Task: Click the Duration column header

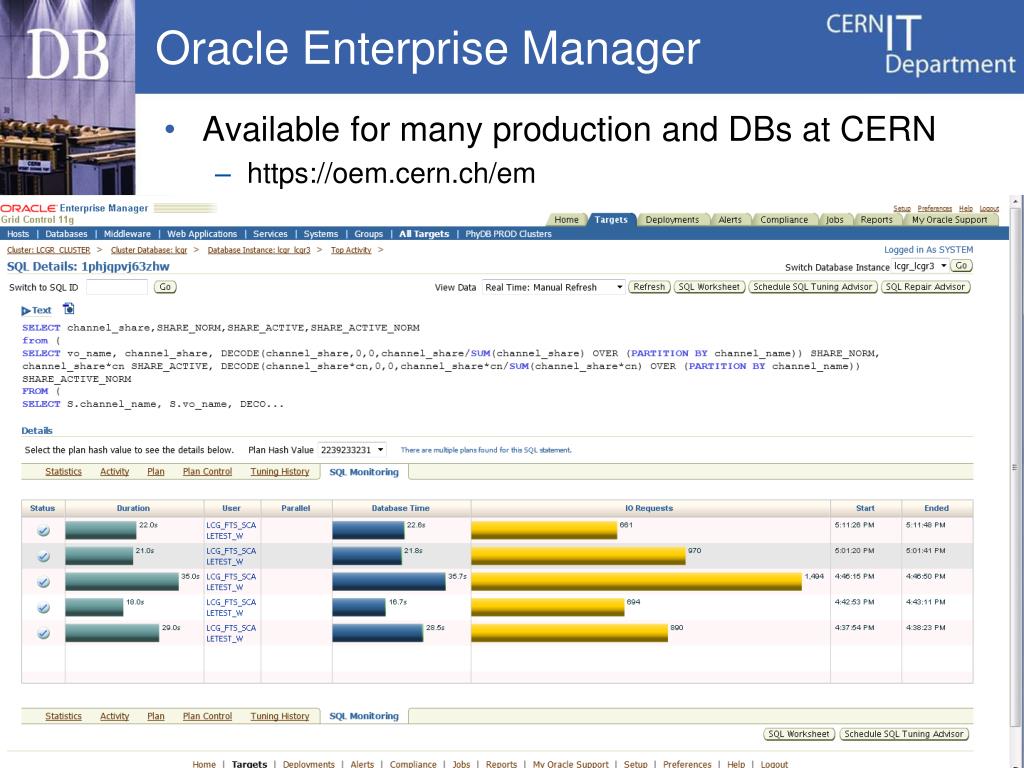Action: pyautogui.click(x=133, y=508)
